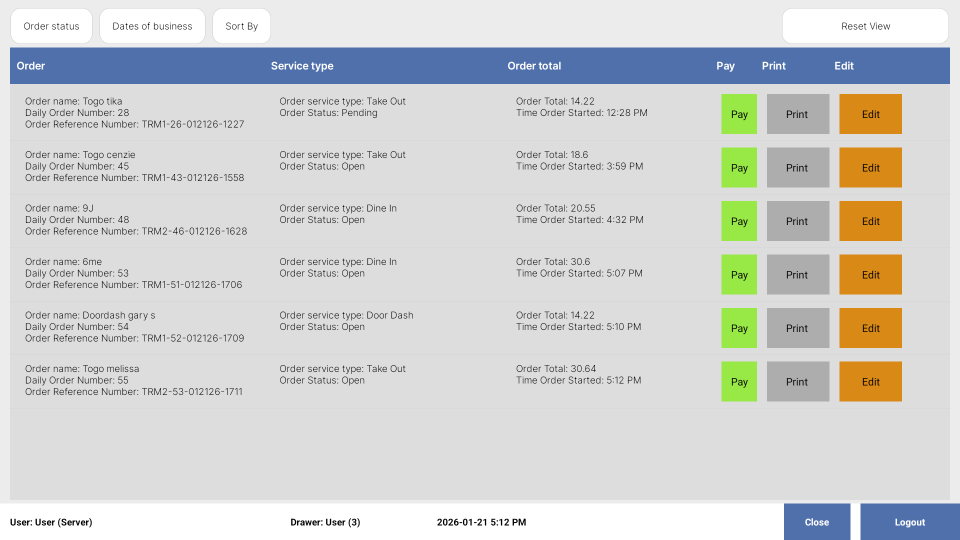
Task: Print the Togo cenzie order
Action: (x=797, y=168)
